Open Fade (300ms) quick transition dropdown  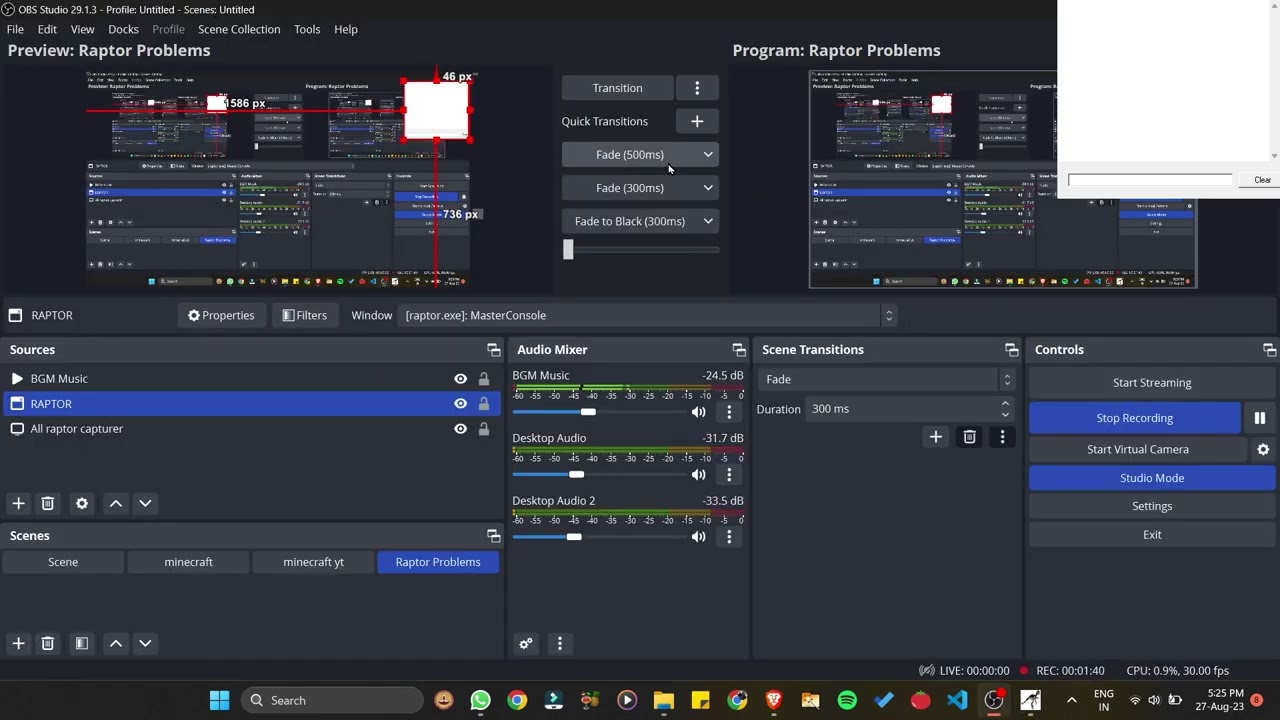pyautogui.click(x=708, y=188)
